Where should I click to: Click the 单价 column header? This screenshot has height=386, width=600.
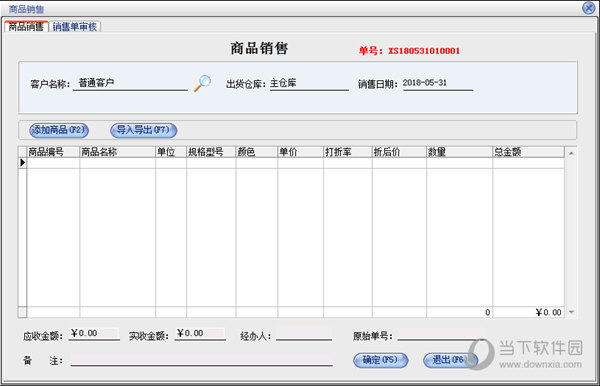coord(300,152)
